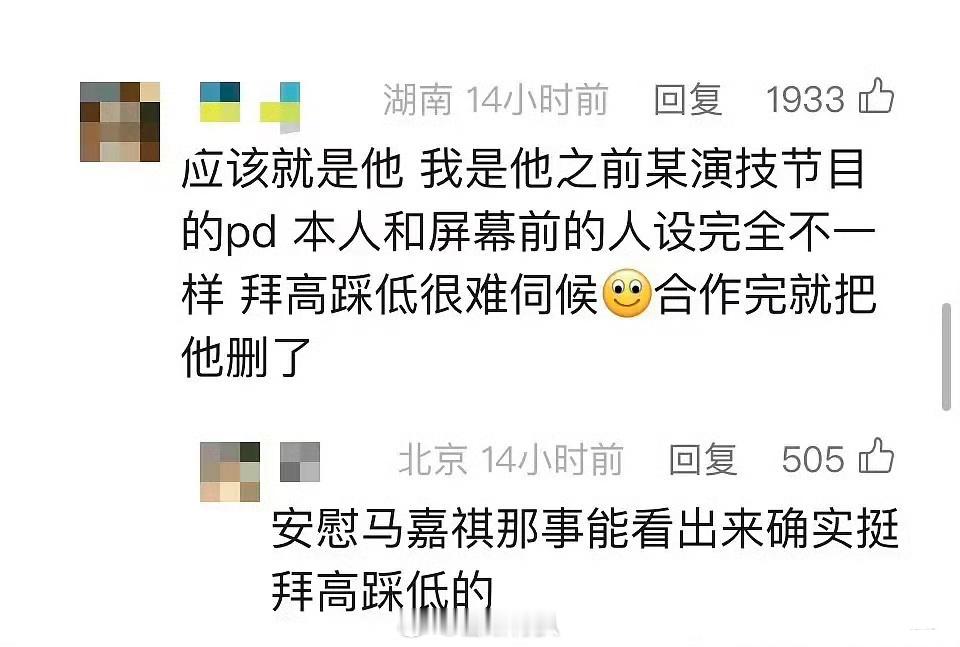Click the reply's last line 拜高踩低的
The width and height of the screenshot is (960, 647).
pos(382,590)
